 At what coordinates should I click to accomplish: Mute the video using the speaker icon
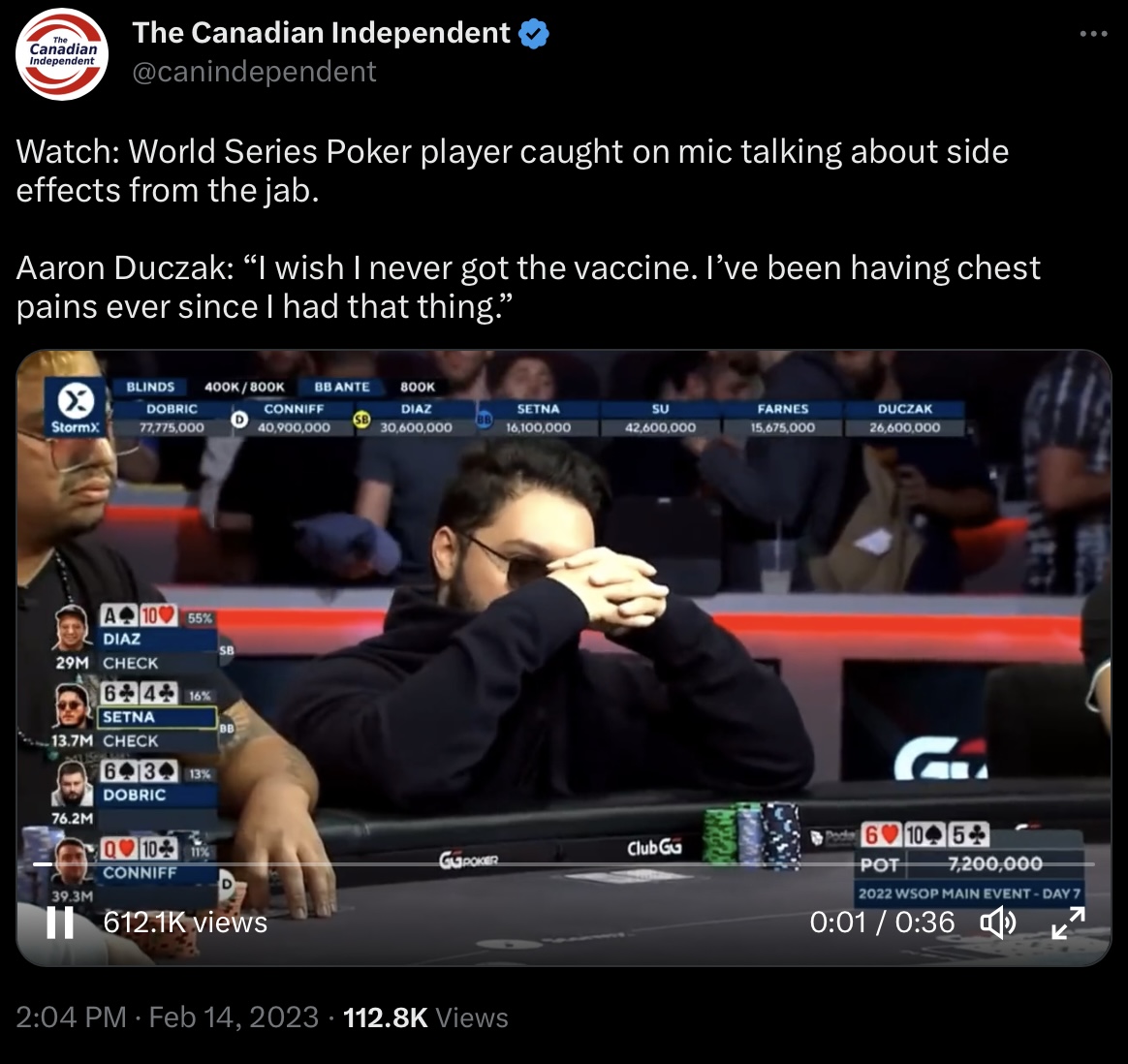click(998, 923)
